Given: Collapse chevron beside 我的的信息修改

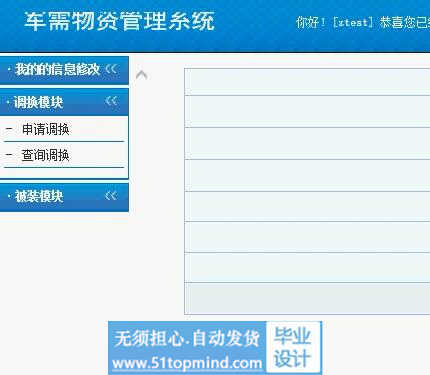Looking at the screenshot, I should tap(111, 69).
